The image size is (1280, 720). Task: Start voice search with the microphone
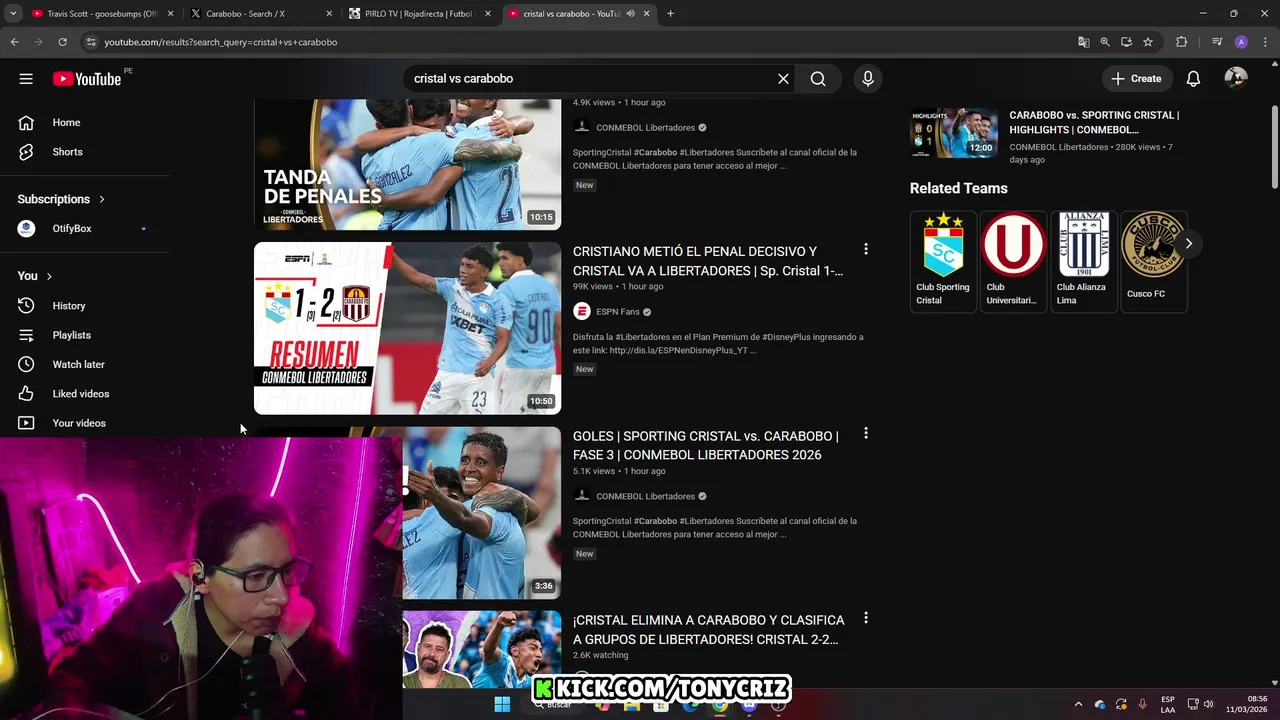[867, 79]
